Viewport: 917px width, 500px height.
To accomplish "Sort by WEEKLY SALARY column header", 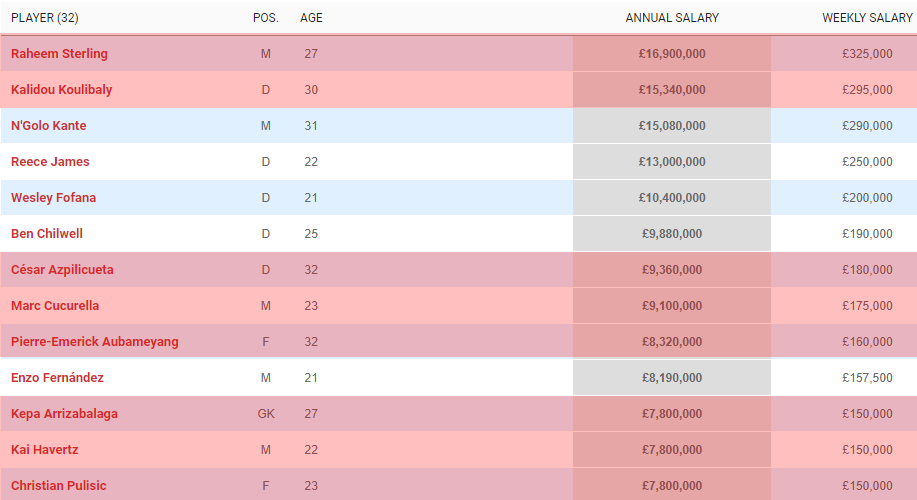I will point(867,18).
